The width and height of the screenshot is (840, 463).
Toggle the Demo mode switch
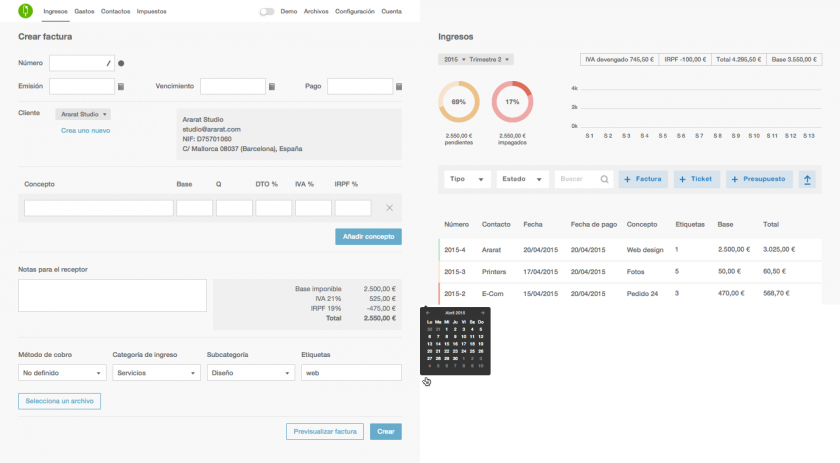click(x=267, y=12)
